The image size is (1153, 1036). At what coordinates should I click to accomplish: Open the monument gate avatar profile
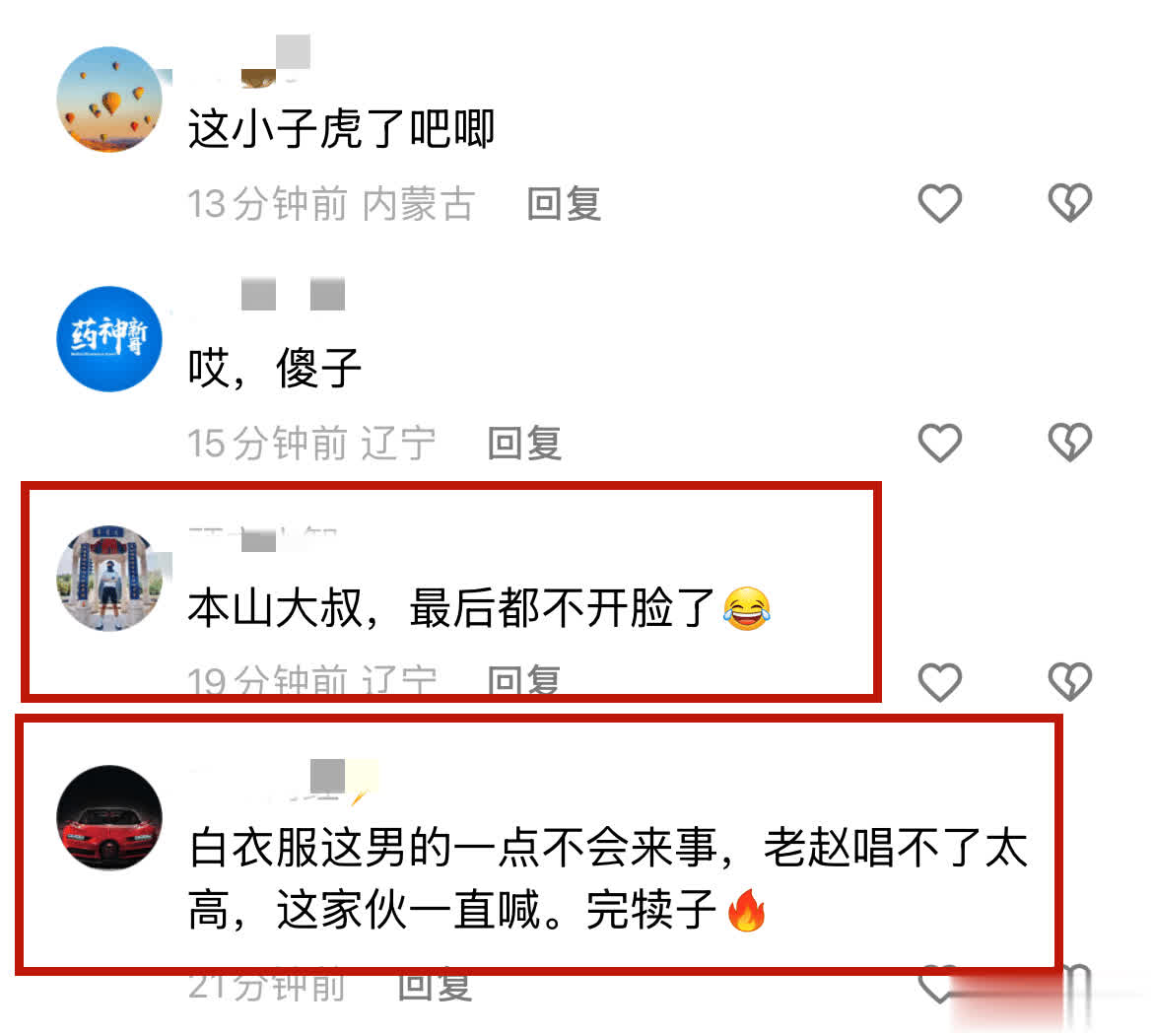109,578
